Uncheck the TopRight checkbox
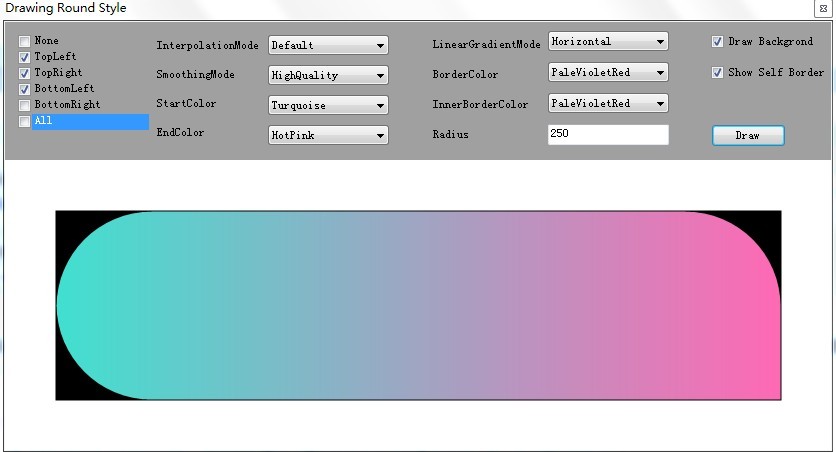836x452 pixels. click(x=25, y=73)
